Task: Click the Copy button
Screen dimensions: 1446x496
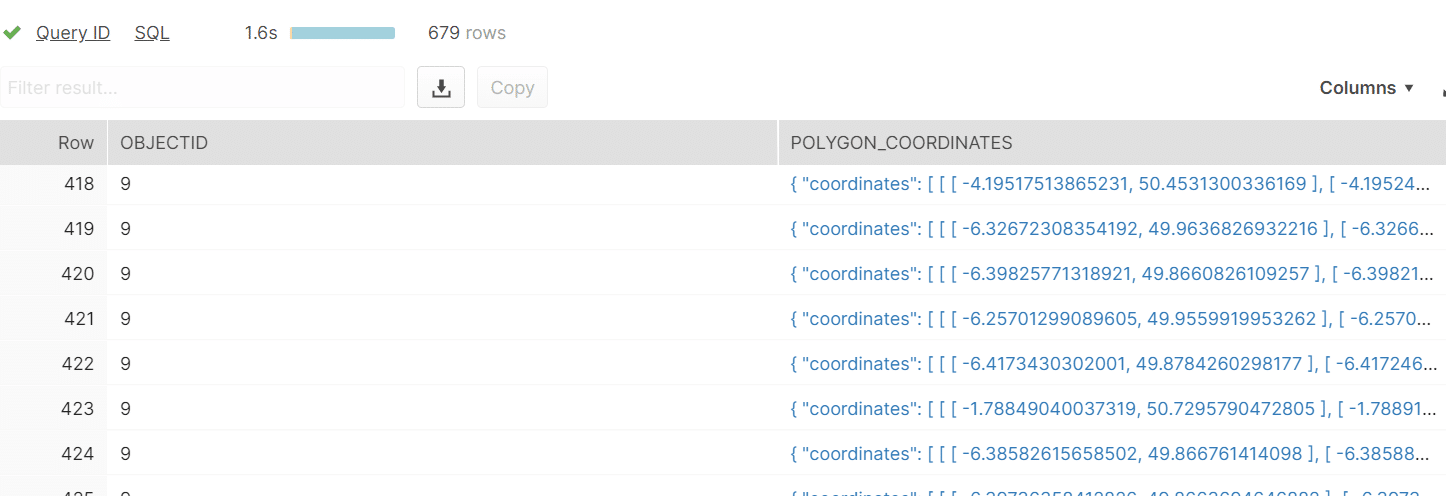Action: (x=512, y=88)
